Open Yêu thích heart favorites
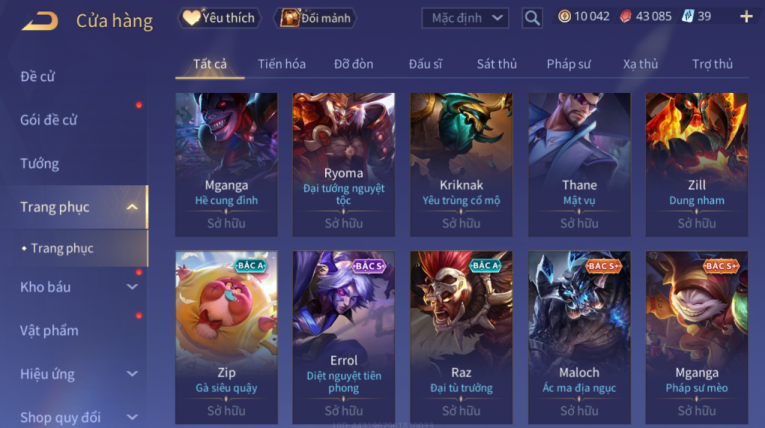The image size is (765, 428). click(219, 18)
